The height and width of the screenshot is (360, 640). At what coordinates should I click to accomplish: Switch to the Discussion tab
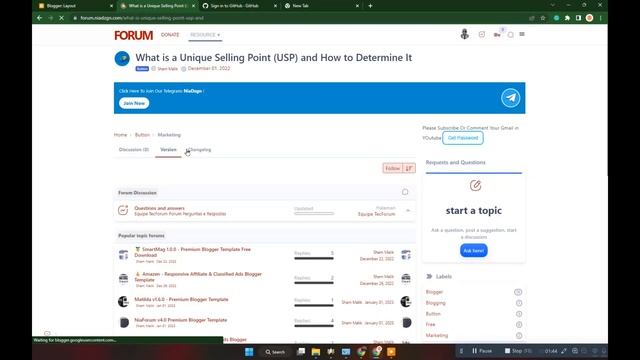point(134,150)
